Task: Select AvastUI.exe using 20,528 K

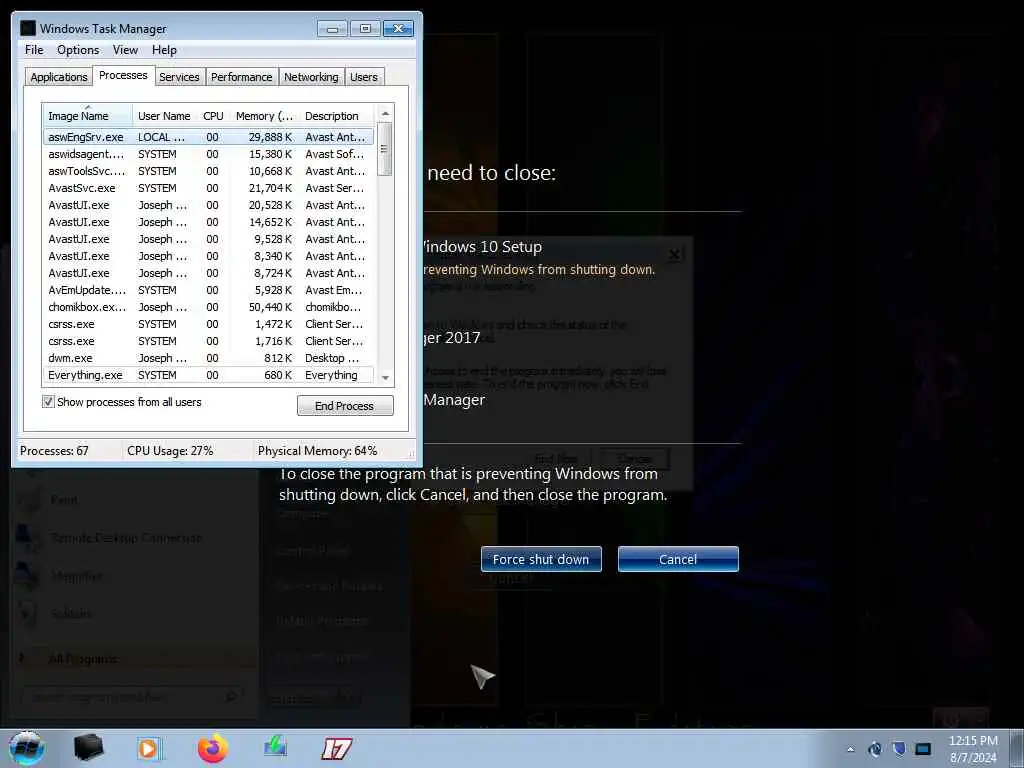Action: (208, 205)
